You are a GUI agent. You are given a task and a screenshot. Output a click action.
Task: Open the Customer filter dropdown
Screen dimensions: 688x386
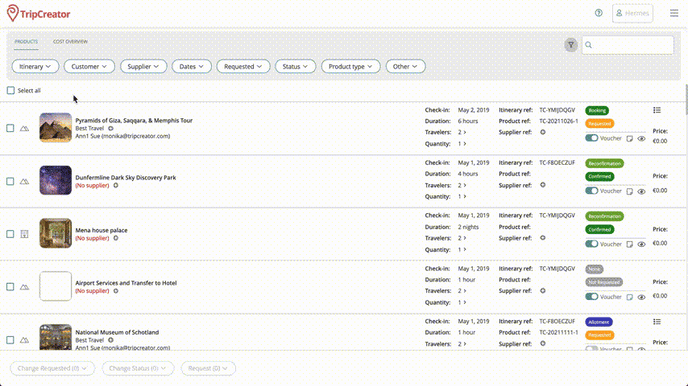point(89,66)
